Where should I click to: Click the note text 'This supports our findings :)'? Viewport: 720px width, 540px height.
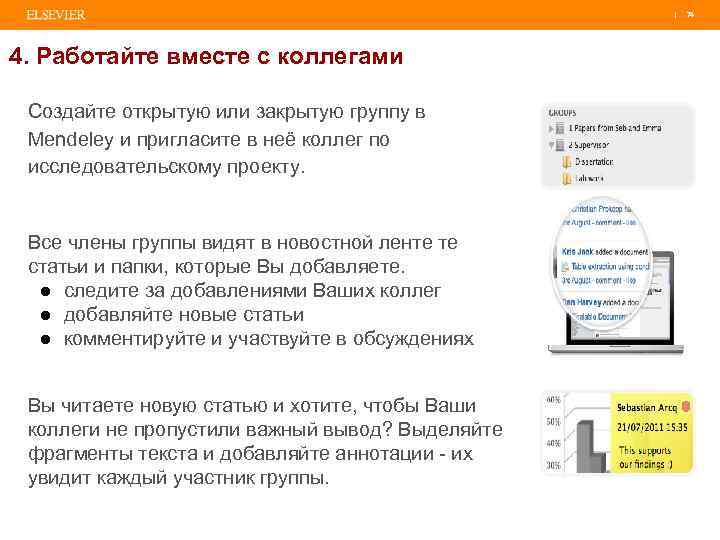[x=645, y=457]
